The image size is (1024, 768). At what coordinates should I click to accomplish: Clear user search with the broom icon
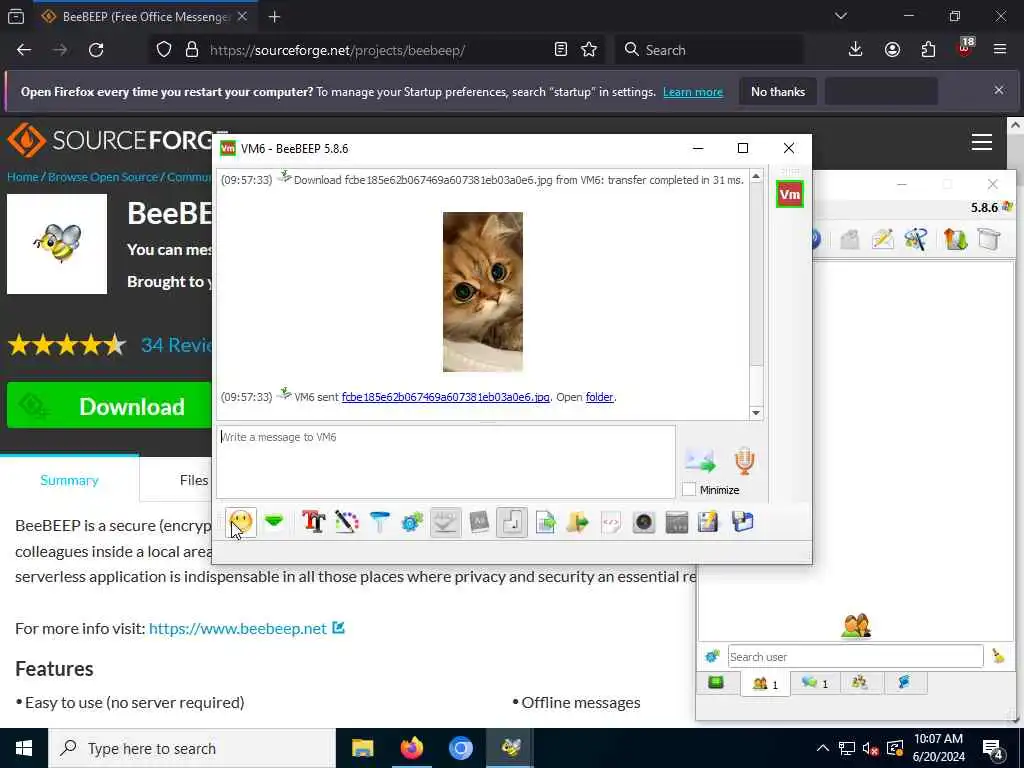[x=999, y=656]
